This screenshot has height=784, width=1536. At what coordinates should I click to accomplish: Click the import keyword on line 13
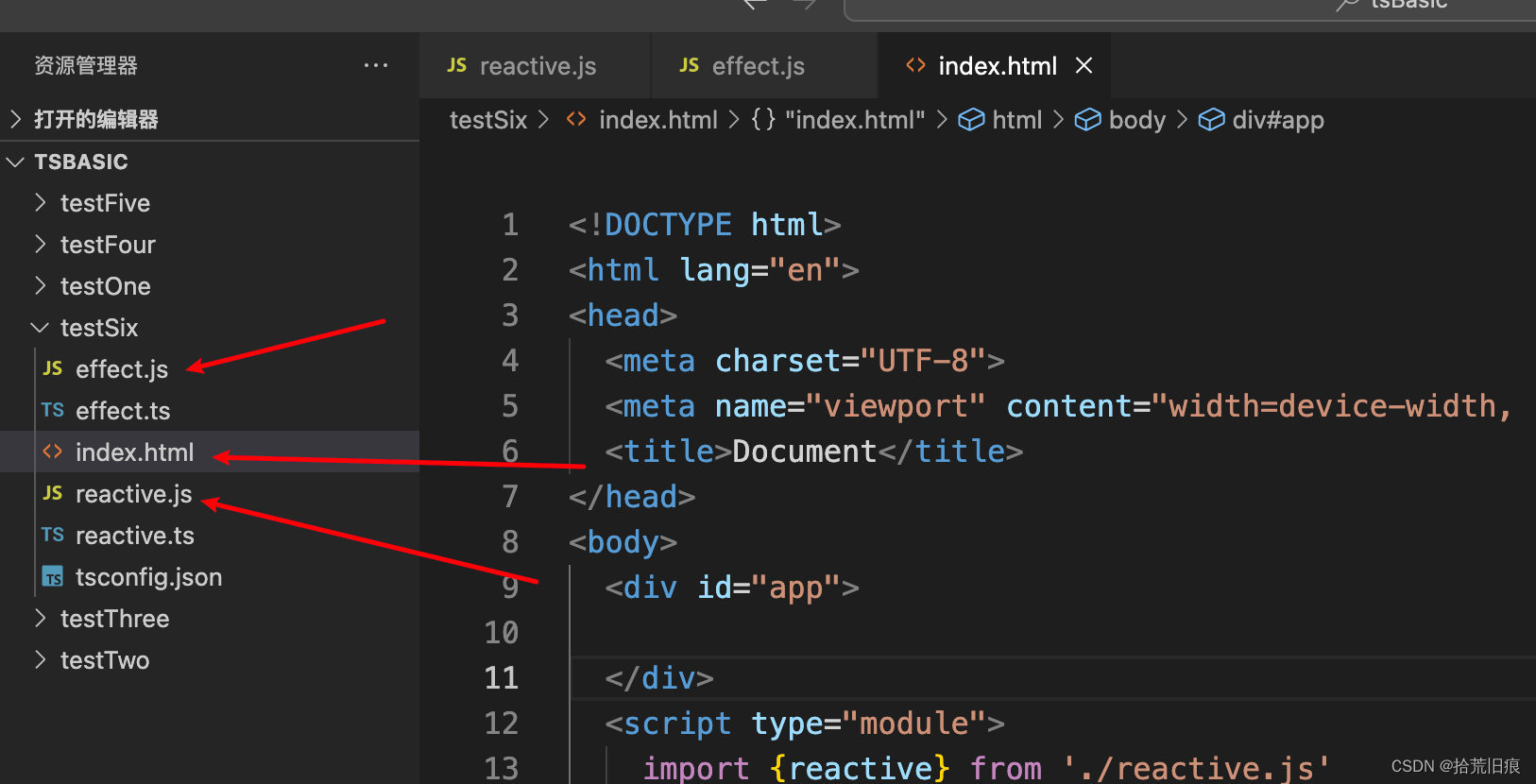tap(696, 769)
